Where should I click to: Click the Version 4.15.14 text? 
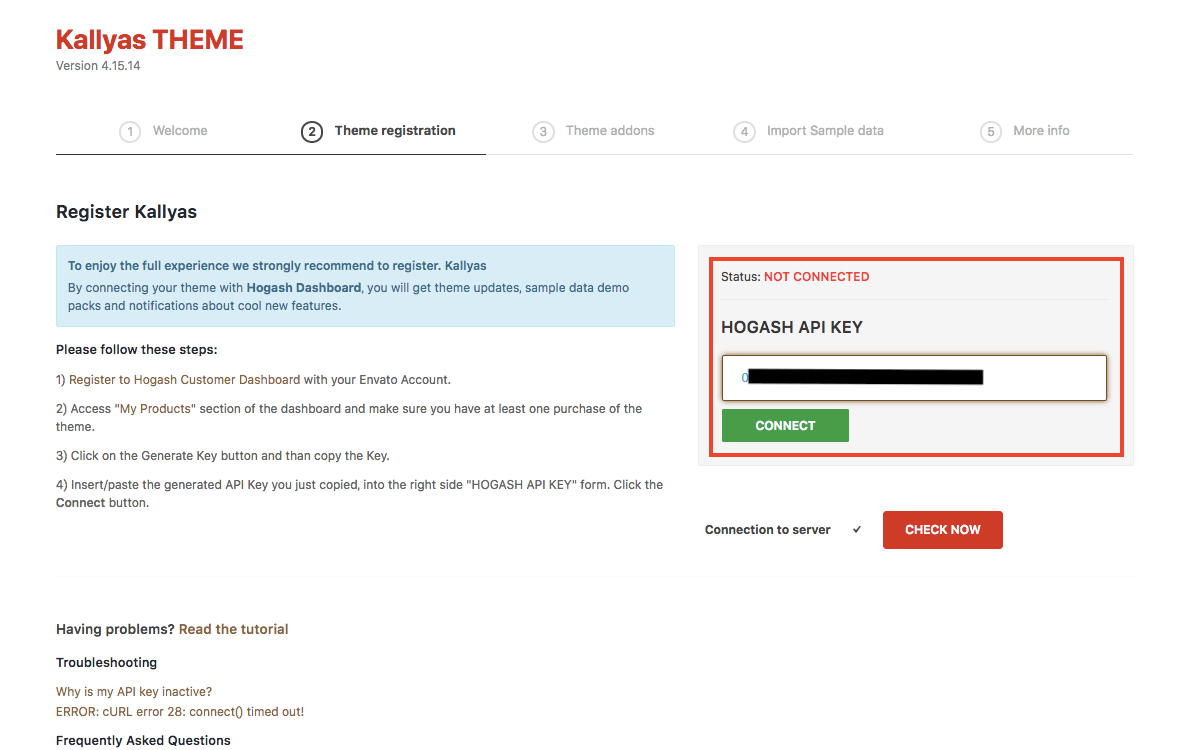(98, 66)
